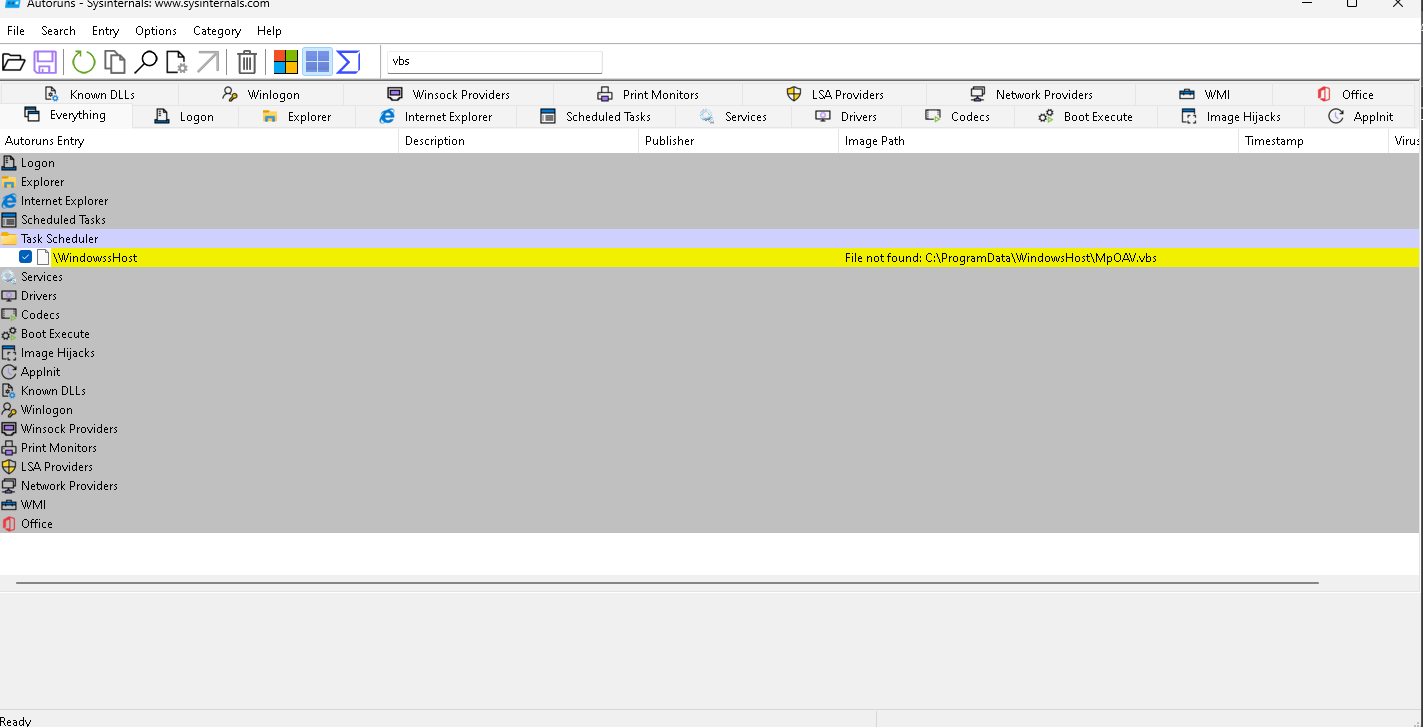Switch to the Network Providers tab
This screenshot has width=1423, height=727.
coord(1031,94)
